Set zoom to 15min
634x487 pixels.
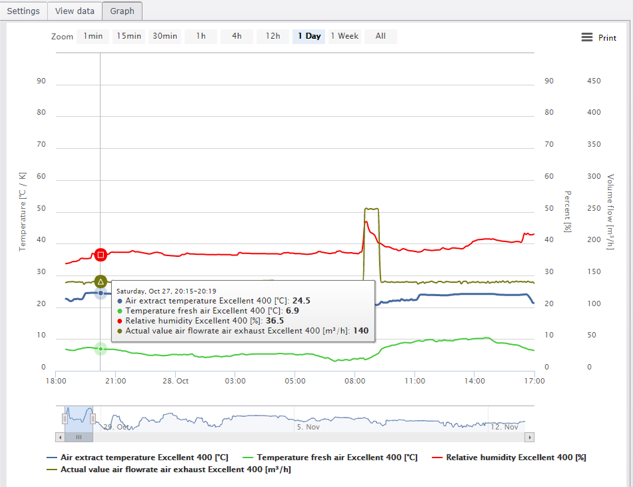tap(129, 36)
